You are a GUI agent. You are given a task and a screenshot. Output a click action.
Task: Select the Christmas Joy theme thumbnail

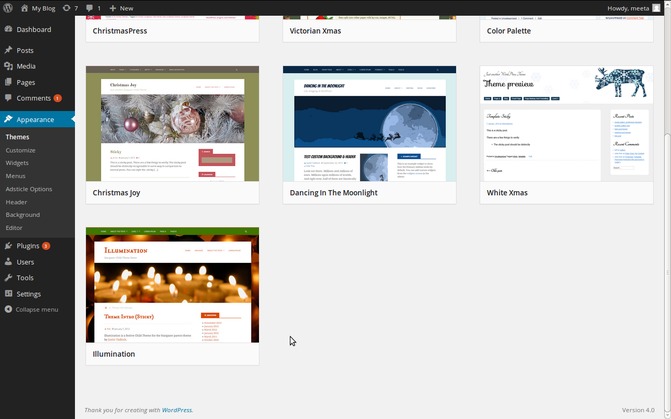[x=172, y=124]
